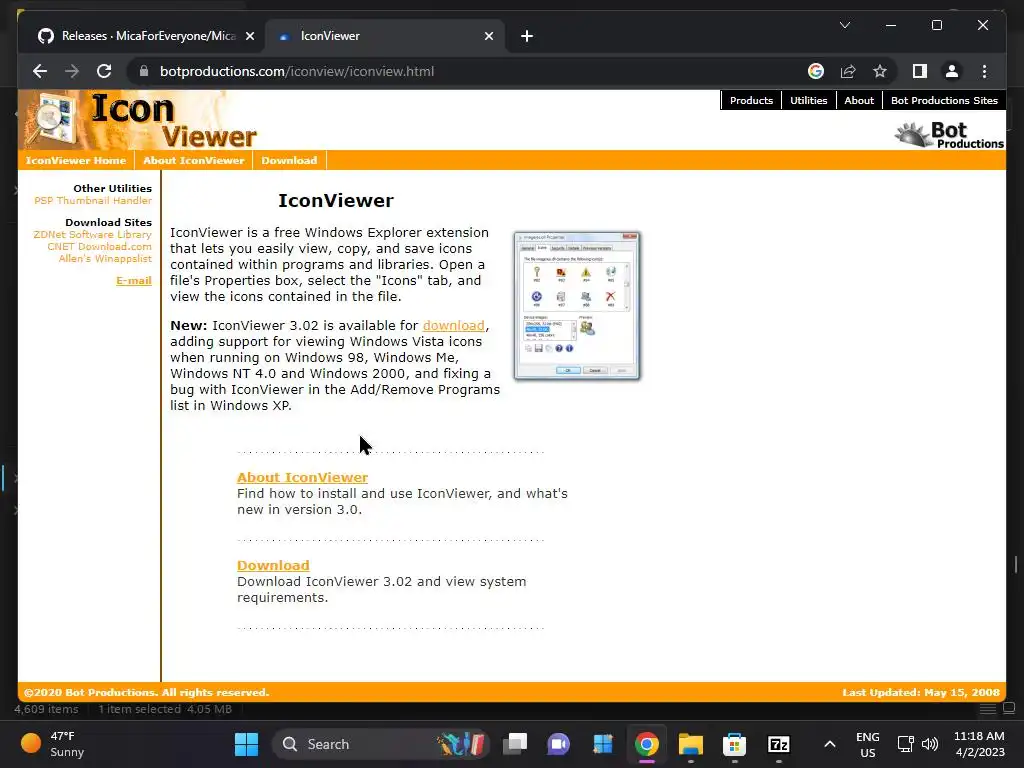Viewport: 1024px width, 768px height.
Task: Reload the IconViewer page
Action: [104, 71]
